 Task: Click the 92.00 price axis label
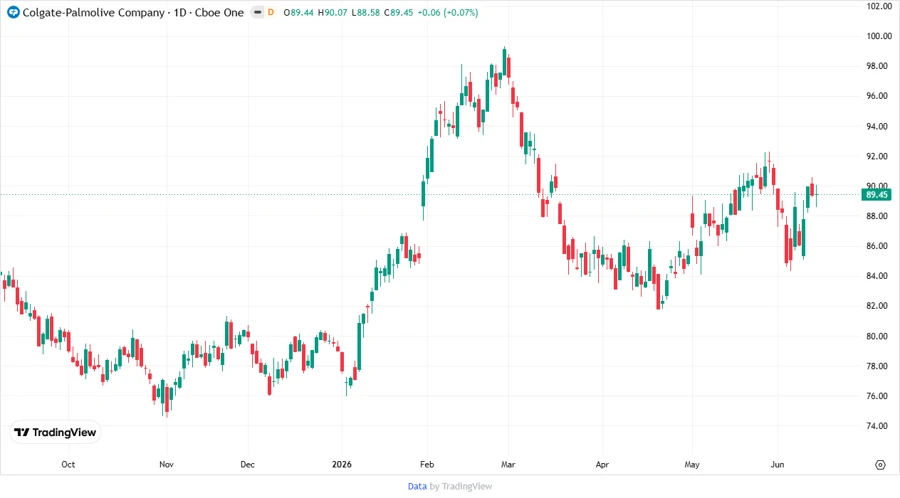point(876,156)
